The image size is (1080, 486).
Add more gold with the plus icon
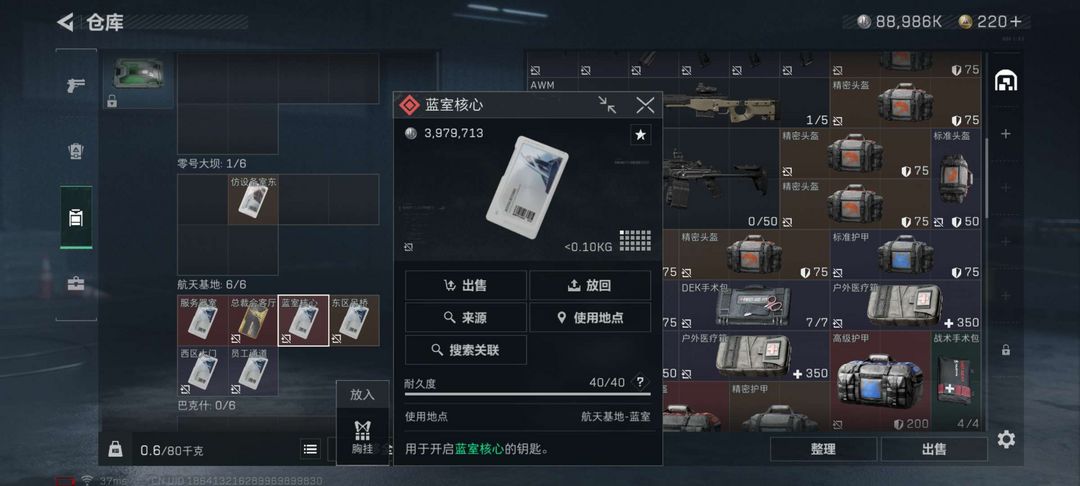pyautogui.click(x=1015, y=21)
